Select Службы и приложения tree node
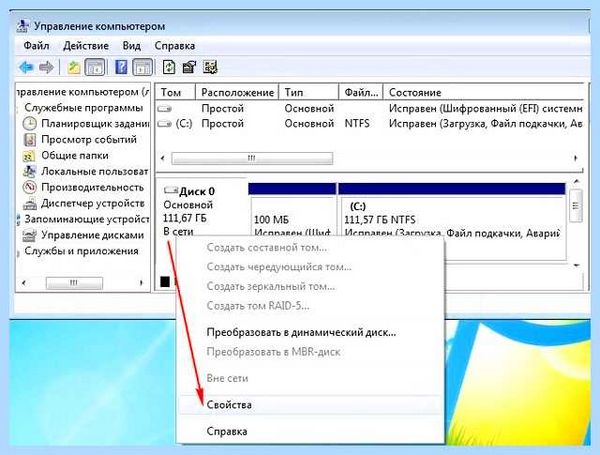600x455 pixels. [81, 251]
